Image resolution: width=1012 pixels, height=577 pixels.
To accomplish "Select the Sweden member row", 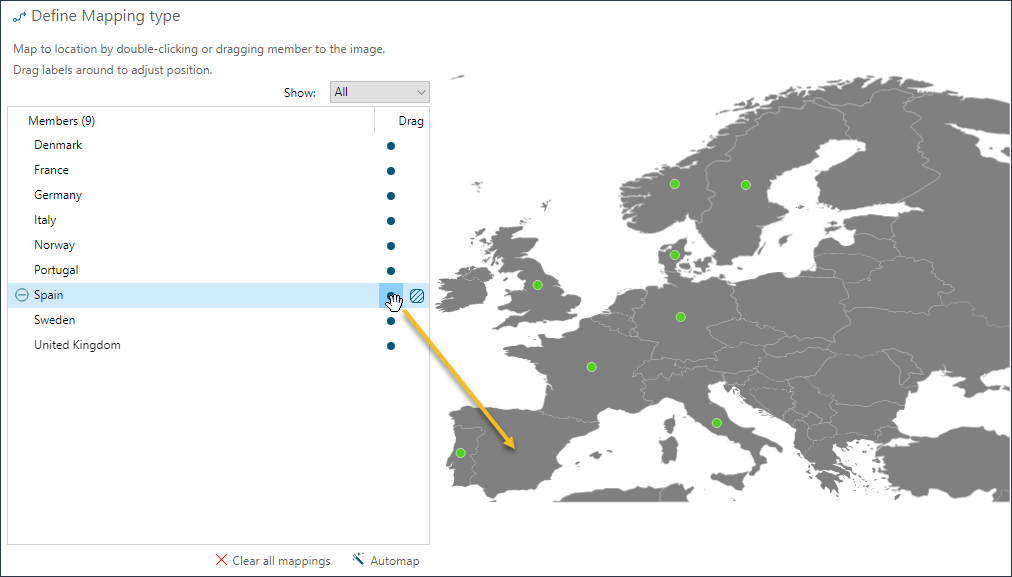I will pyautogui.click(x=218, y=320).
